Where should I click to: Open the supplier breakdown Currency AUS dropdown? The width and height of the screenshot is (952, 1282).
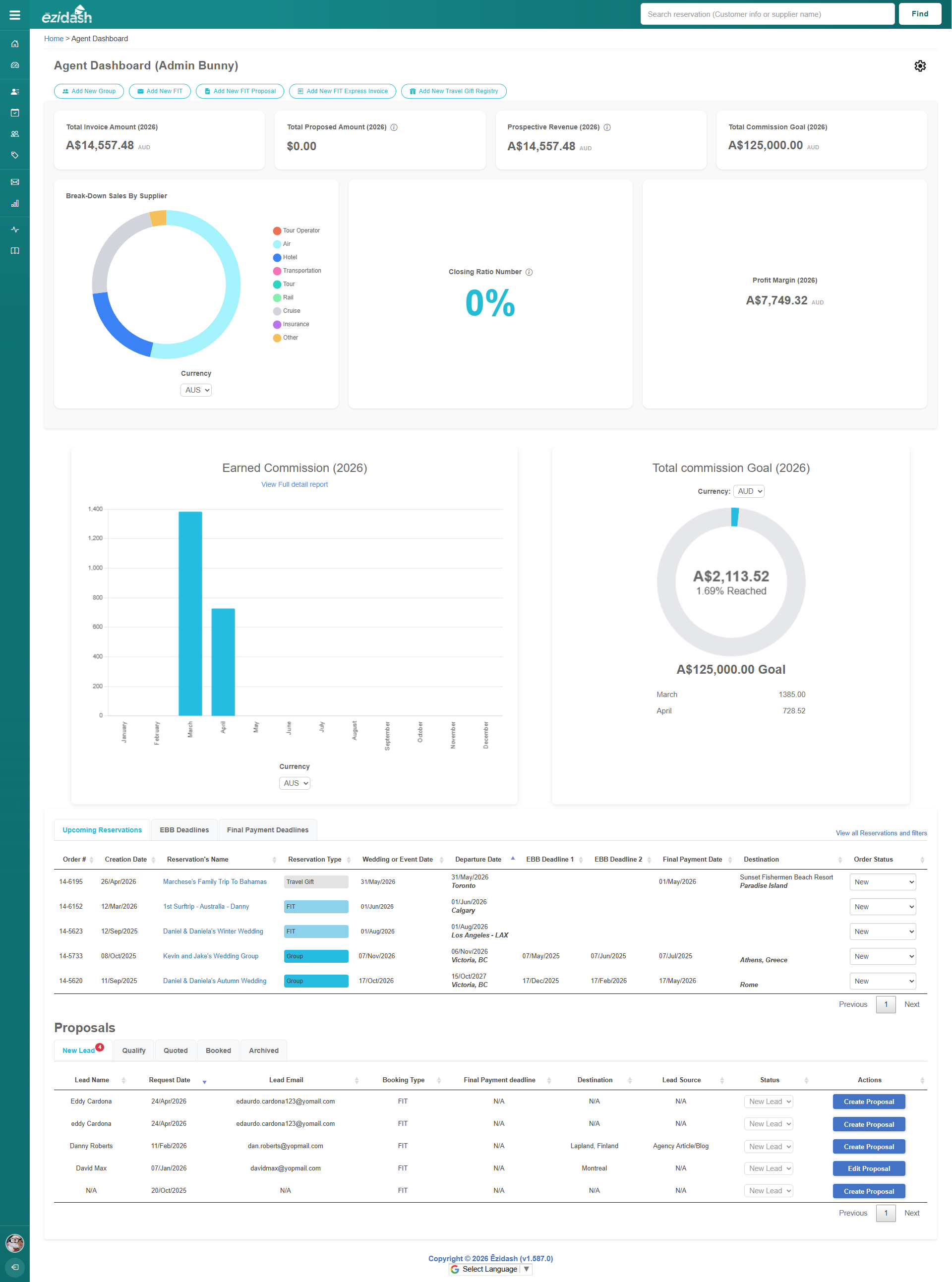tap(196, 390)
